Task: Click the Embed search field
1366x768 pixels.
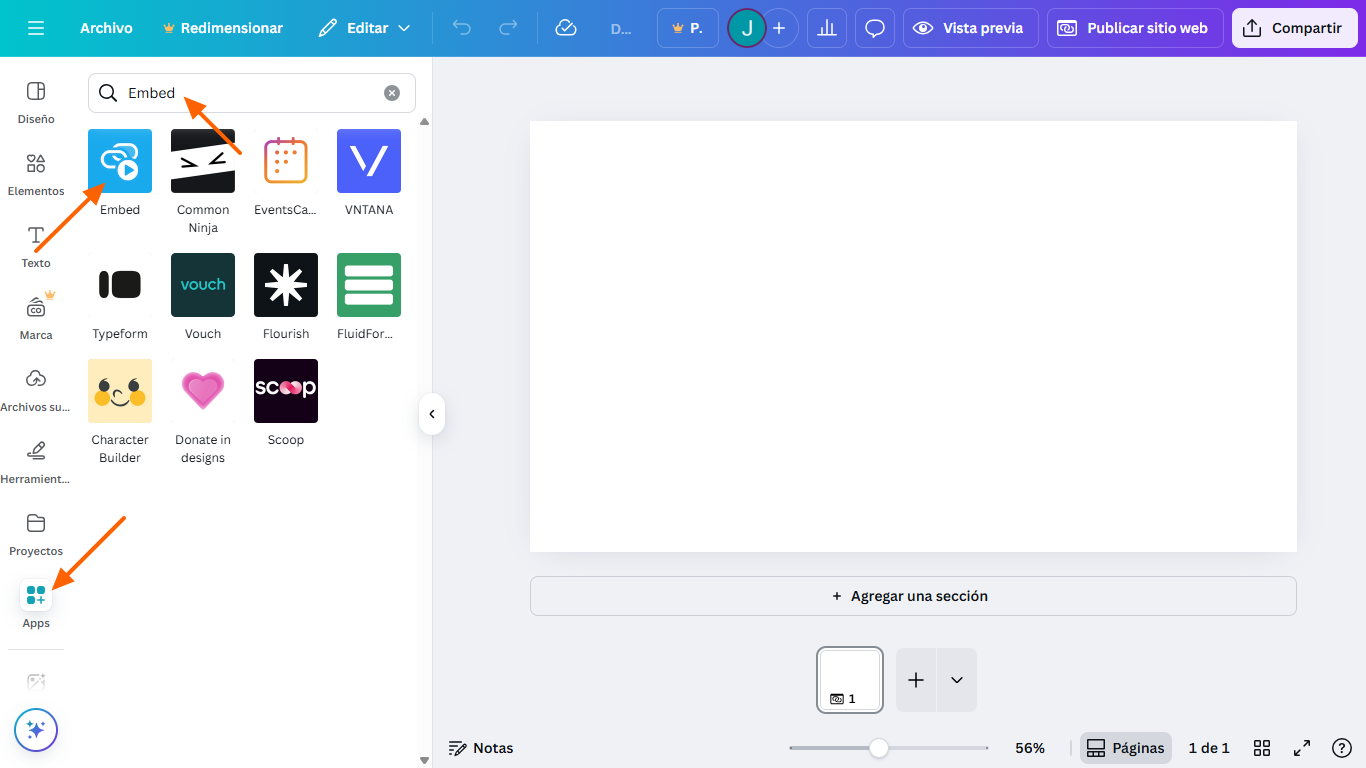Action: pyautogui.click(x=252, y=93)
